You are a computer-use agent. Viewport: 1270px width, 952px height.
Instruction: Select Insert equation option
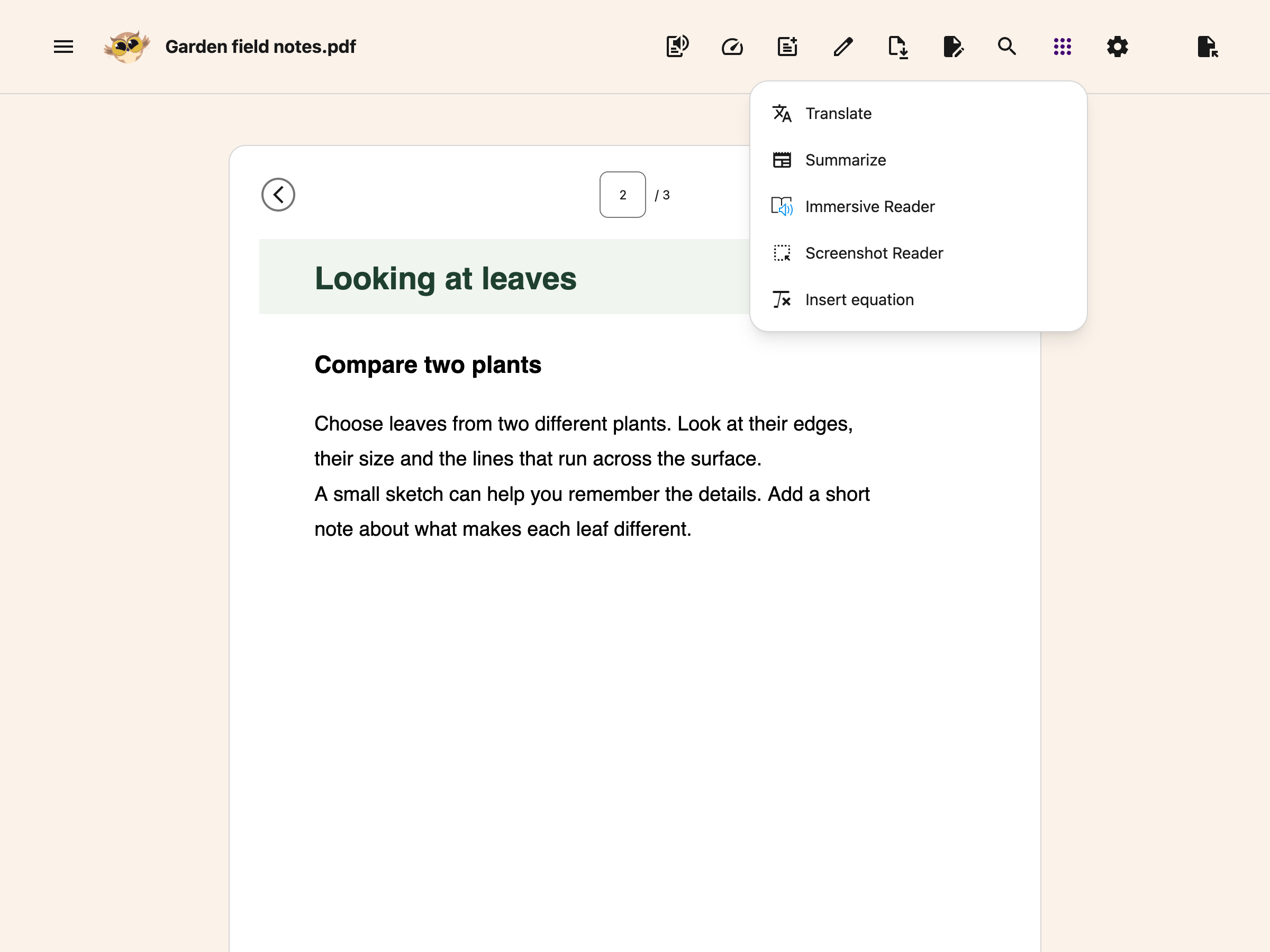[918, 299]
